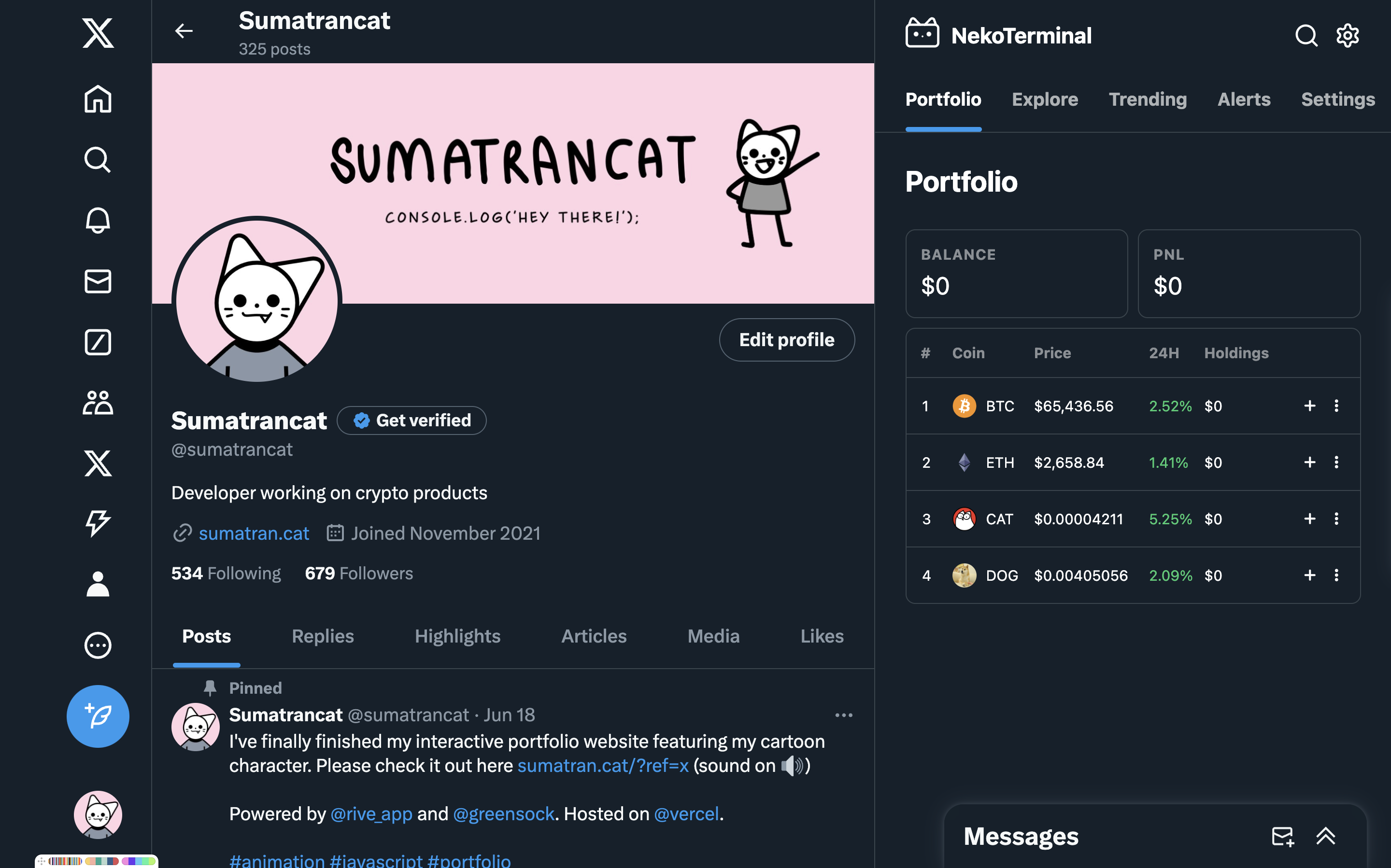Open the Notifications bell icon
This screenshot has width=1391, height=868.
point(98,221)
